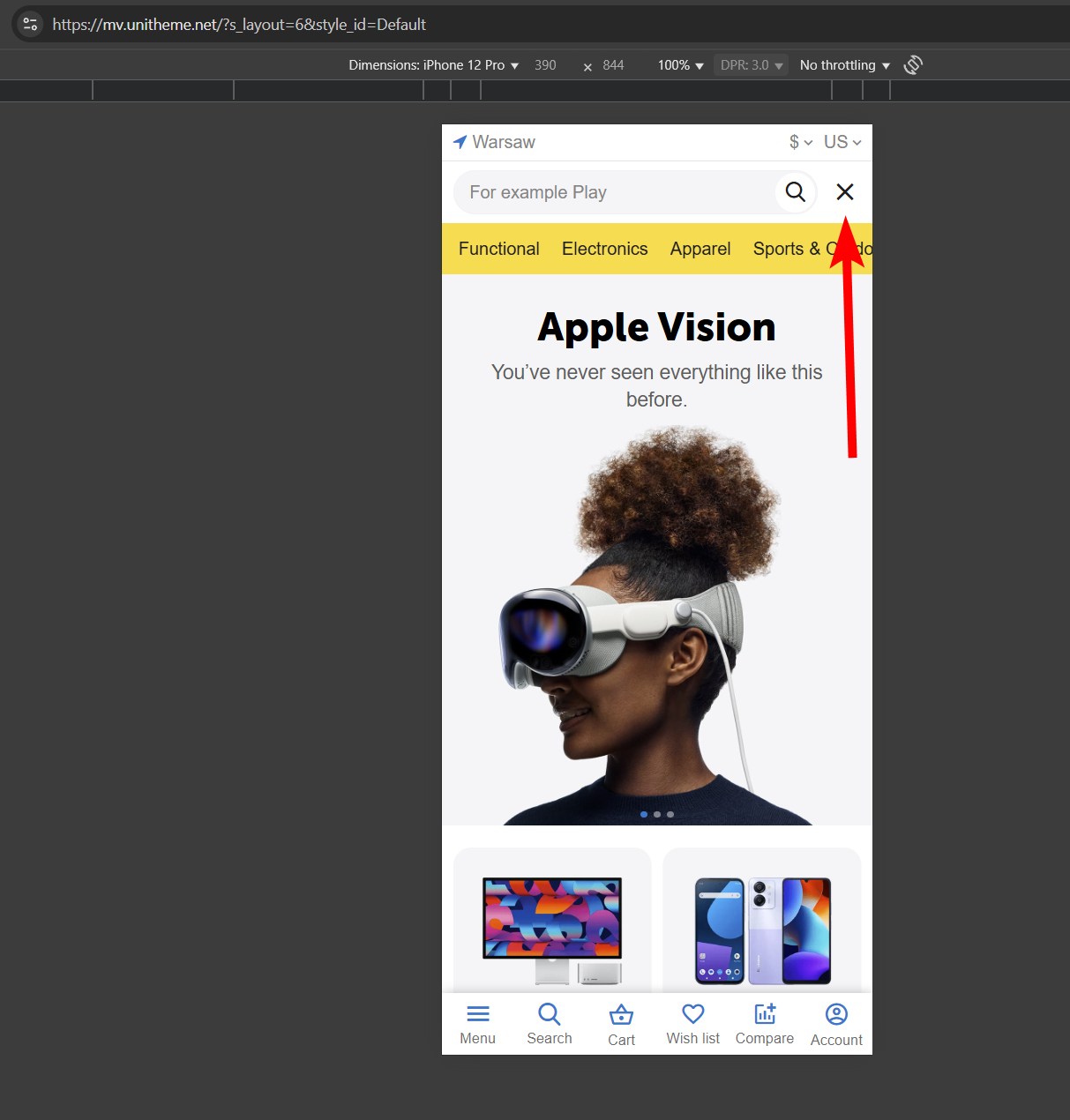Click the Apple Vision banner heading

pos(657,327)
